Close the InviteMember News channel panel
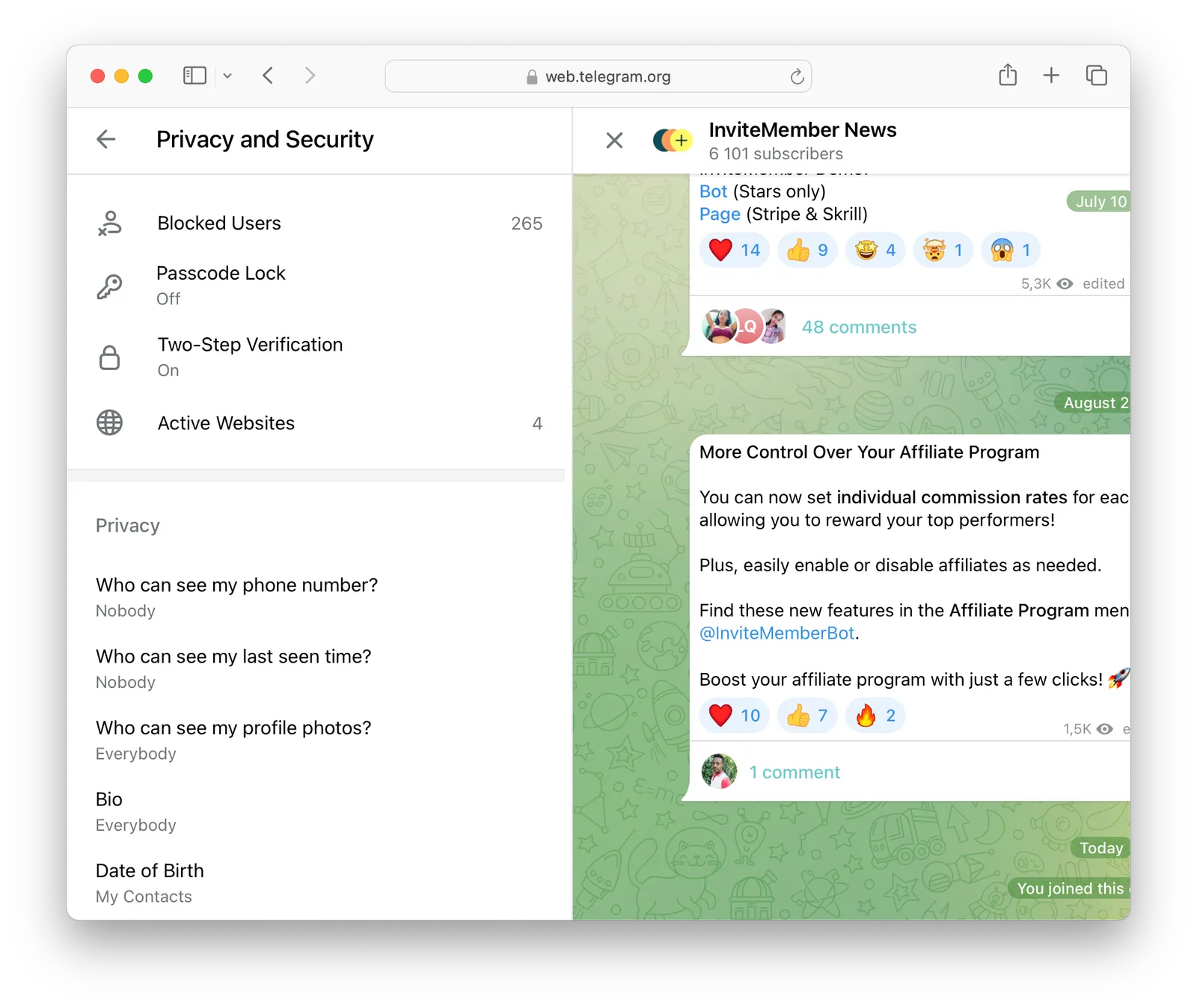The image size is (1197, 1008). [614, 140]
